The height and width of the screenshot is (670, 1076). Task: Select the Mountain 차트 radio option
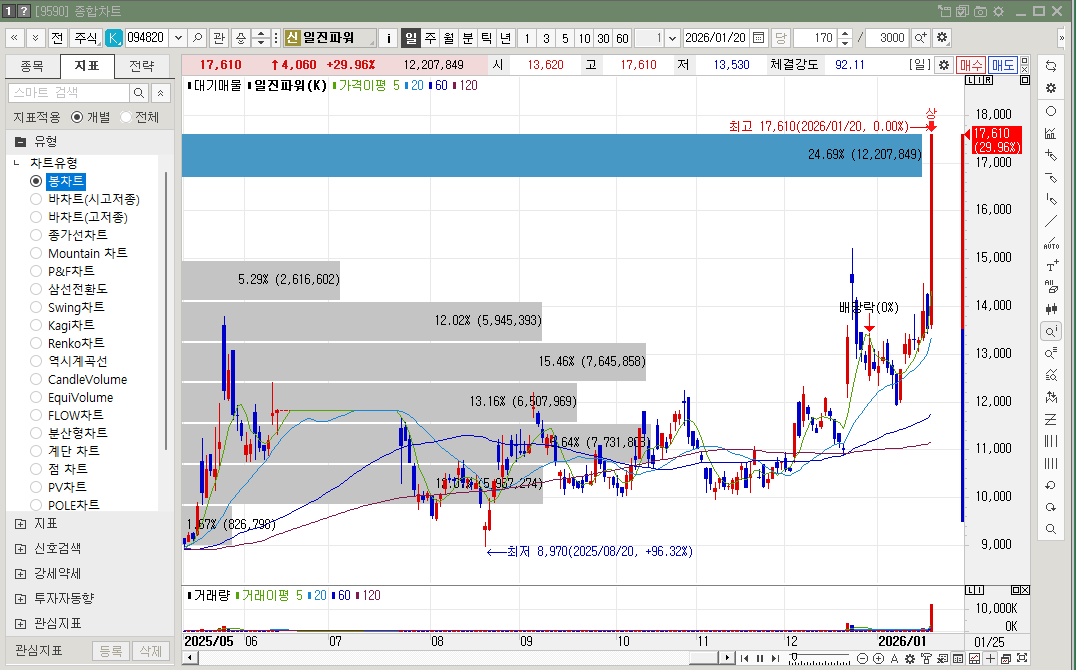(36, 253)
